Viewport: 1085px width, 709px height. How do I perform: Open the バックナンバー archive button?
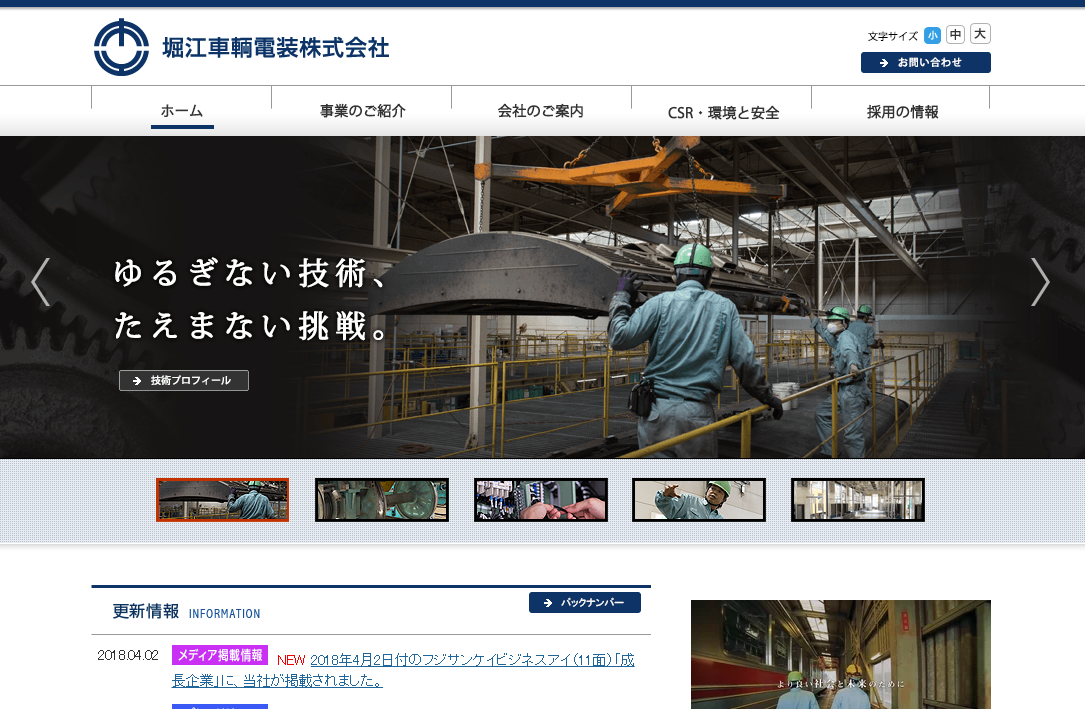coord(585,603)
